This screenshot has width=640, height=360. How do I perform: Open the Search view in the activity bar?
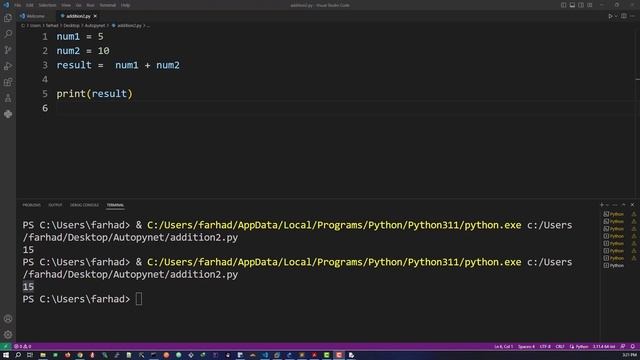(x=8, y=34)
